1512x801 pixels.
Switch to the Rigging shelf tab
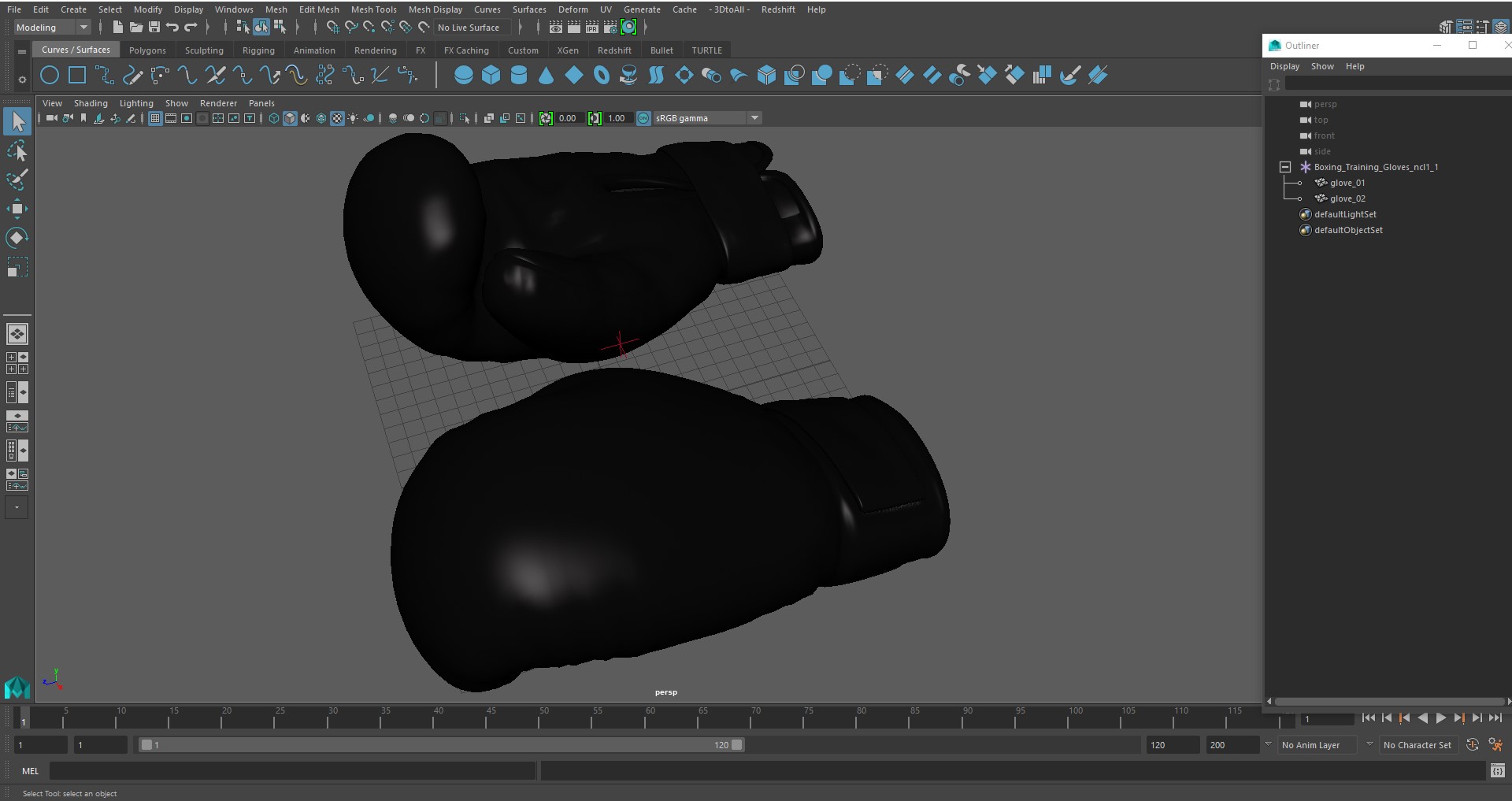click(258, 50)
